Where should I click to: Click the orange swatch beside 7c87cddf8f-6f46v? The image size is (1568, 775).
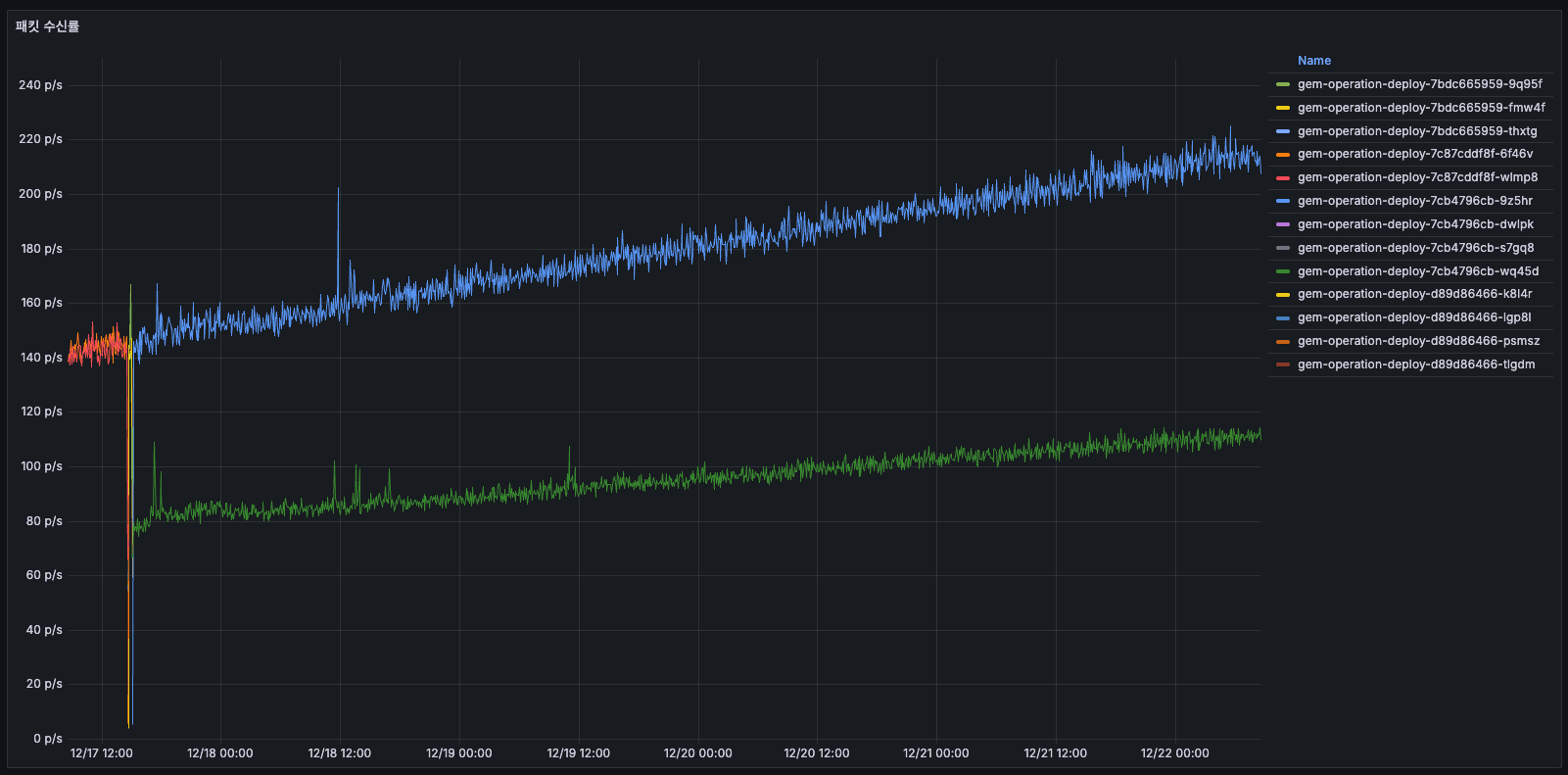tap(1282, 154)
